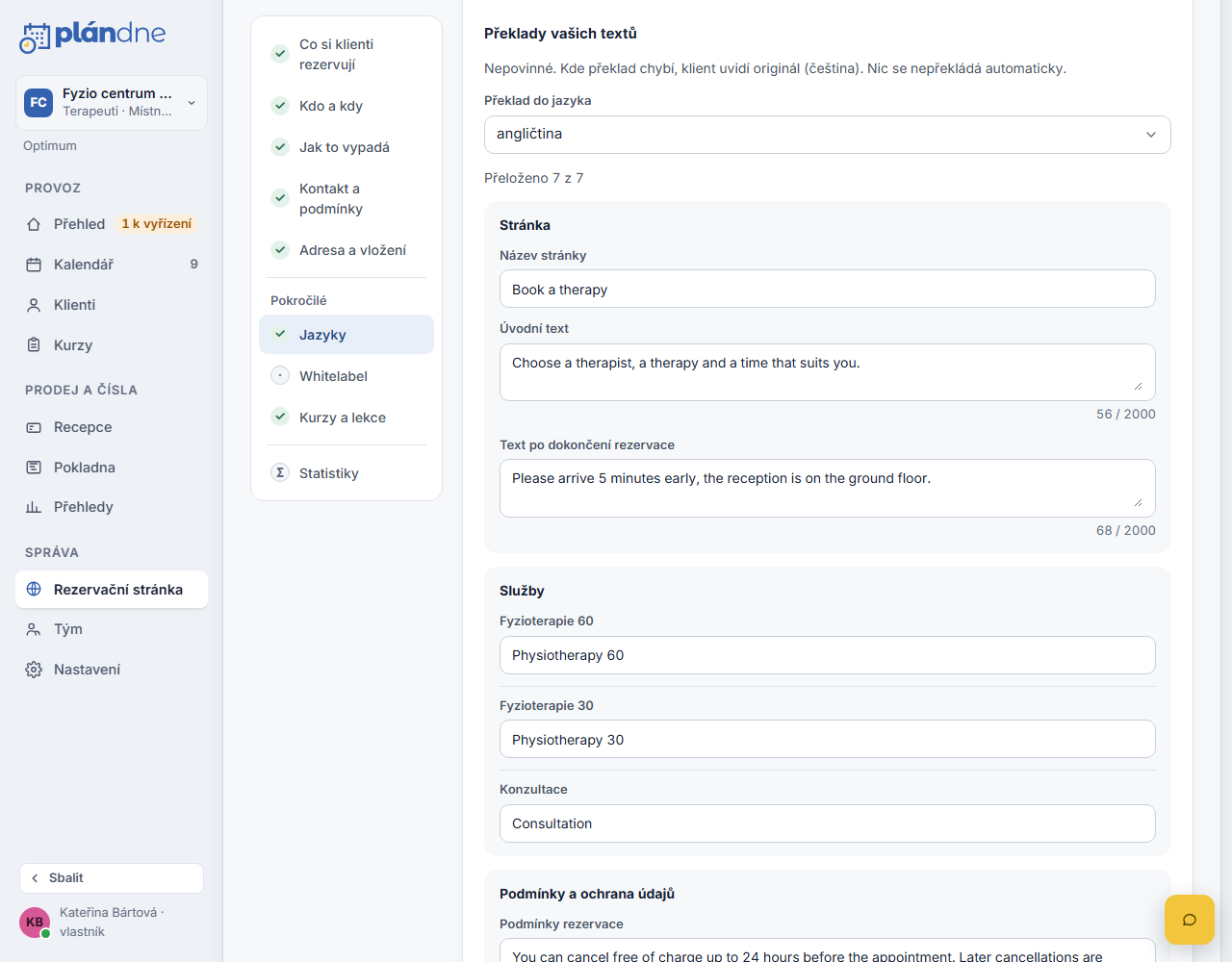
Task: Open the Whitelabel step
Action: (346, 376)
